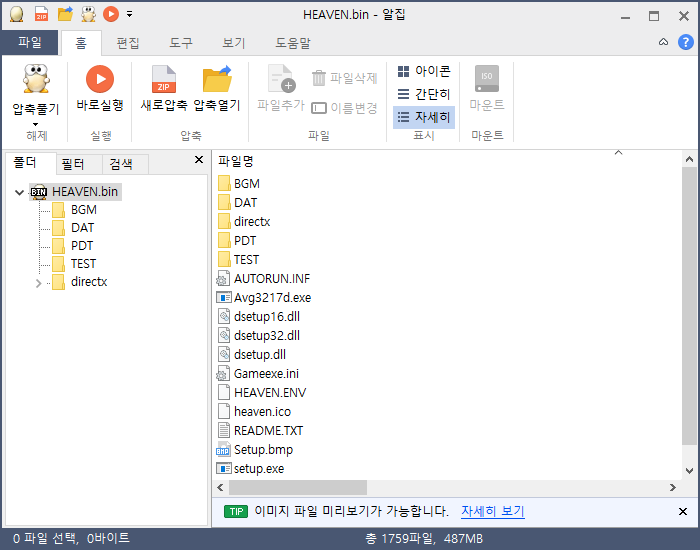
Task: Click the horizontal scrollbar right arrow
Action: click(673, 488)
